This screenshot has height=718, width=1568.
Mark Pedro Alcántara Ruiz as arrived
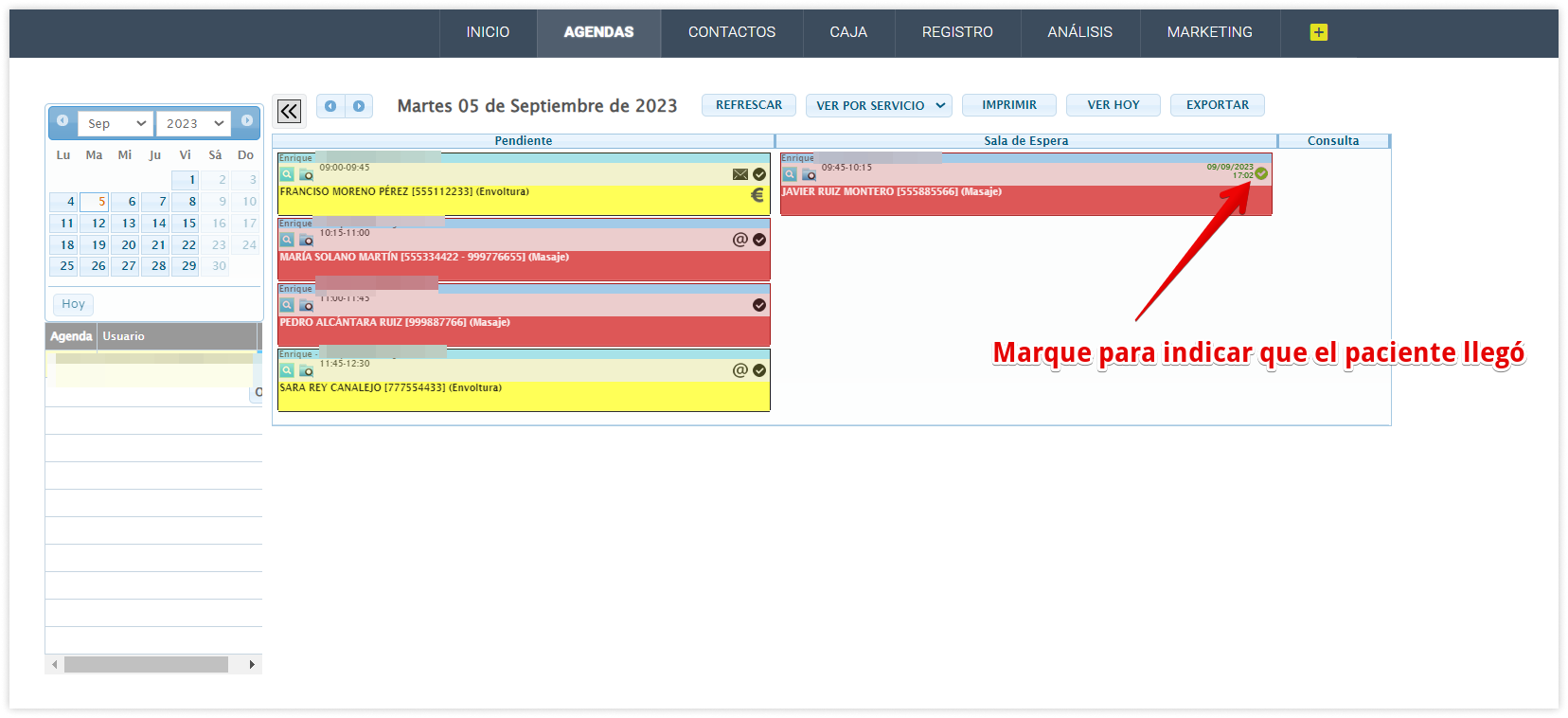coord(759,305)
